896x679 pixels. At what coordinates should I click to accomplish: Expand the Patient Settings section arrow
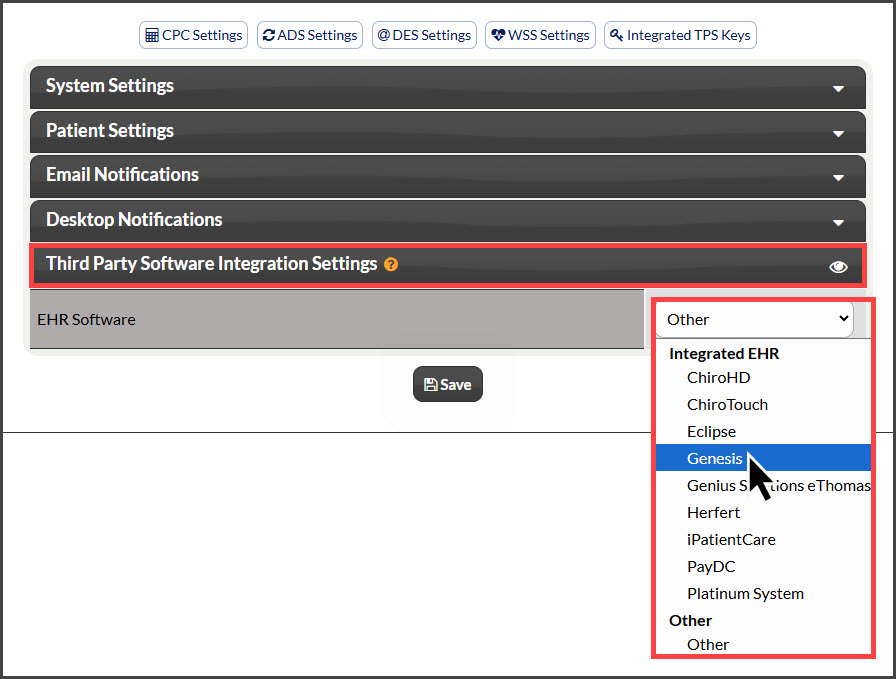pyautogui.click(x=838, y=134)
